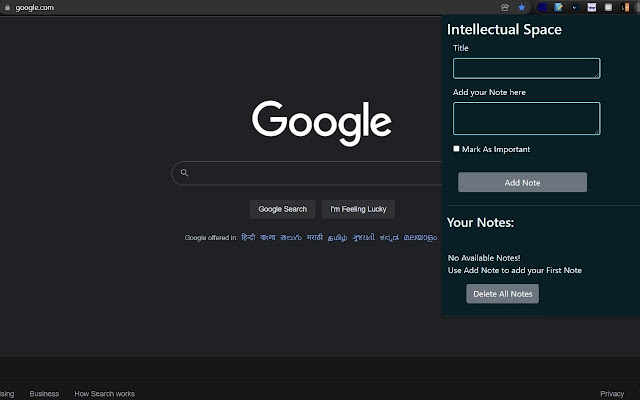The width and height of the screenshot is (640, 400).
Task: Click the lock icon beside google.com
Action: tap(7, 7)
